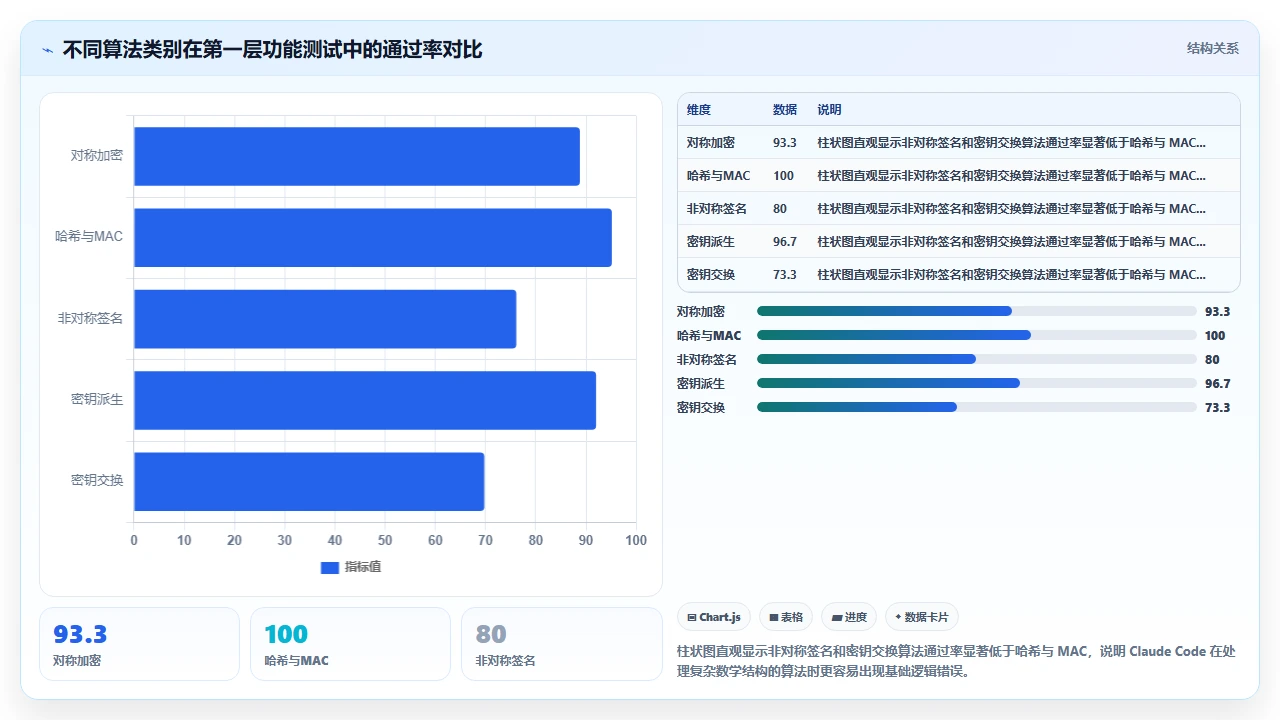Click the dashboard title 不同算法类别…通过率对比

pyautogui.click(x=272, y=49)
